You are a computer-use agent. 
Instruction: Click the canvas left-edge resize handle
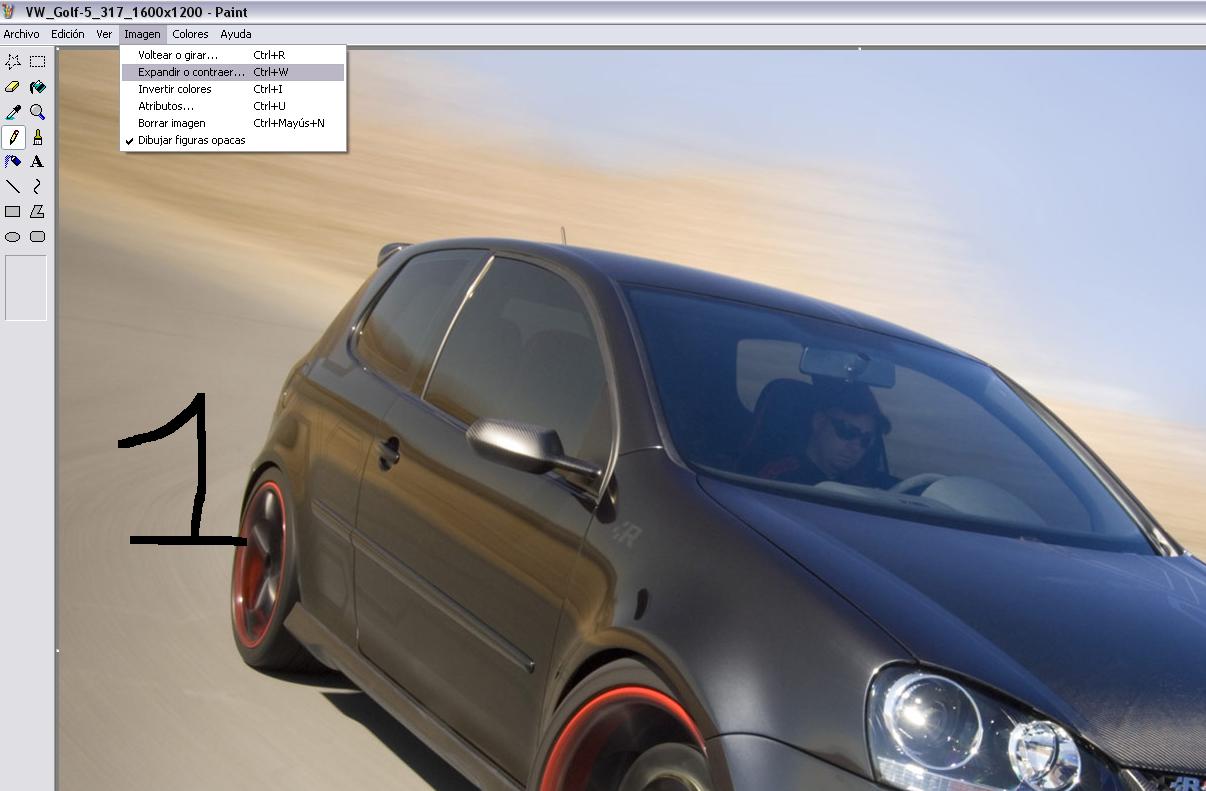pyautogui.click(x=58, y=651)
